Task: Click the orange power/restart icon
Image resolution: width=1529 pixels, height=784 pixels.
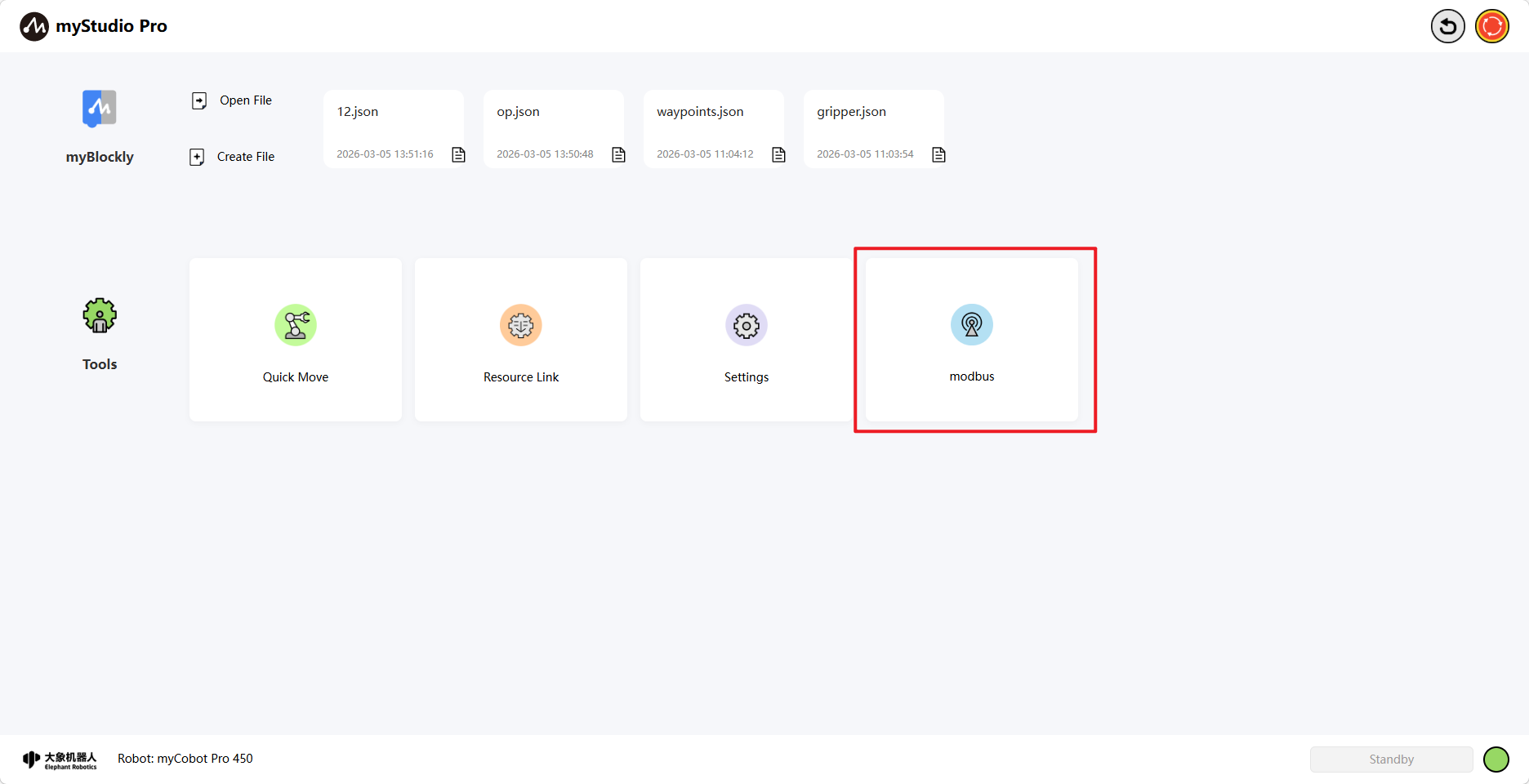Action: [x=1492, y=26]
